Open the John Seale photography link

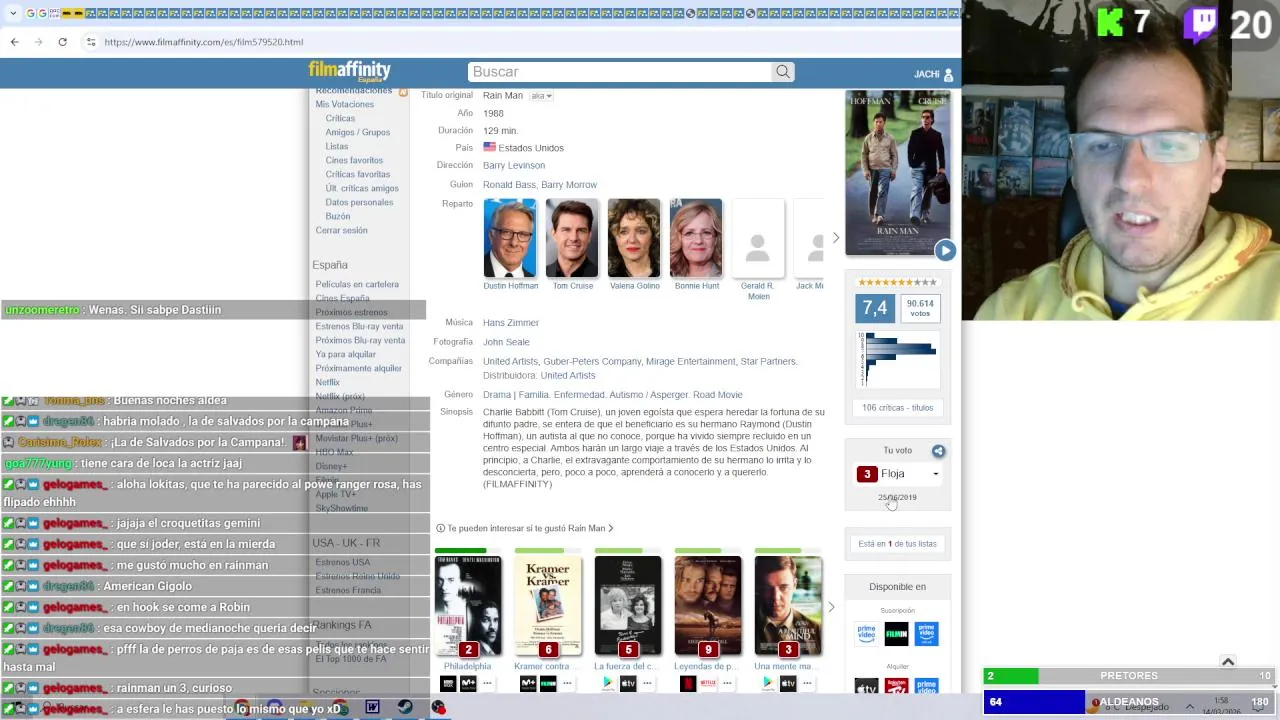pyautogui.click(x=506, y=342)
